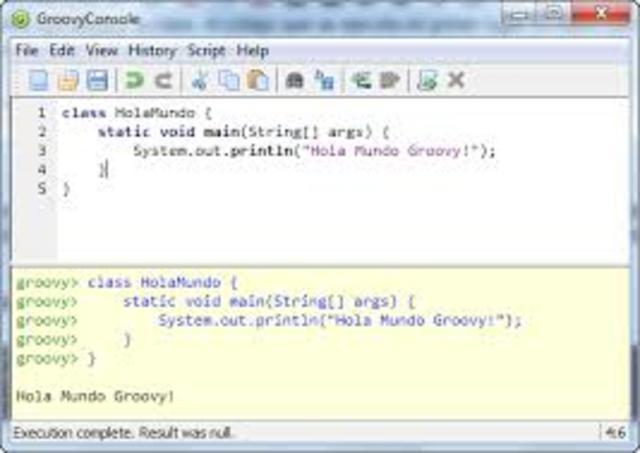Redo the edit with the grey arrow
This screenshot has height=453, width=640.
click(x=164, y=80)
